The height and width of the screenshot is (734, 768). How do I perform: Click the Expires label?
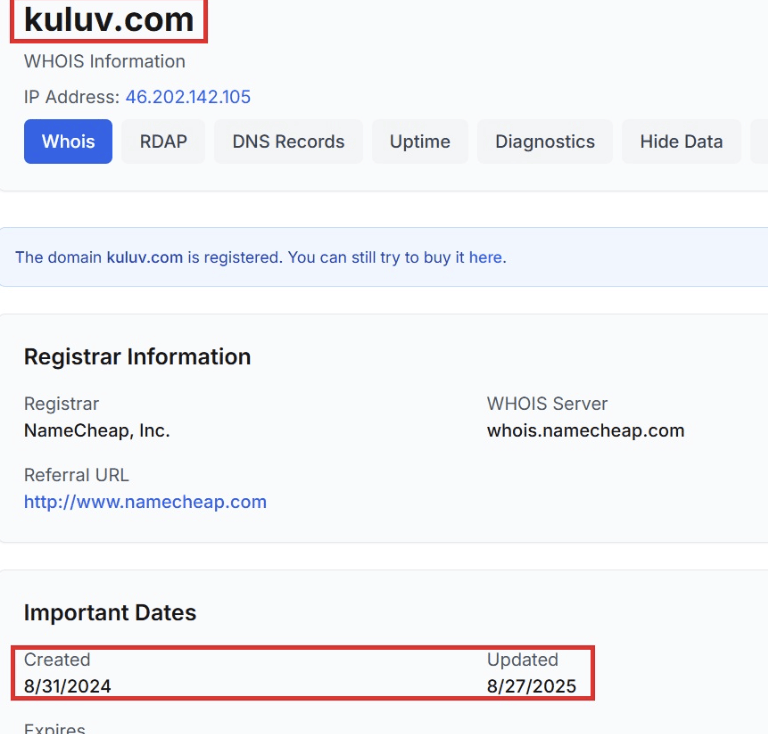pos(55,728)
